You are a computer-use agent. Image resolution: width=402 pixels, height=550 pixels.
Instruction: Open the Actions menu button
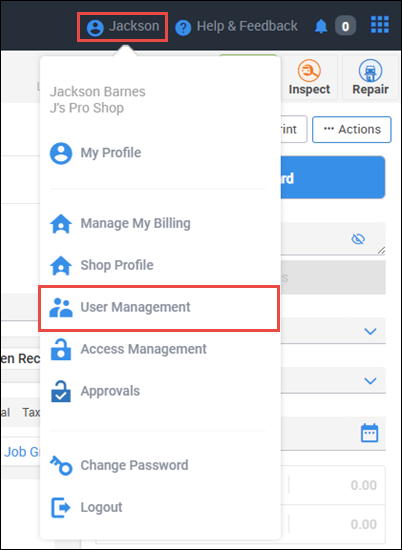point(352,129)
